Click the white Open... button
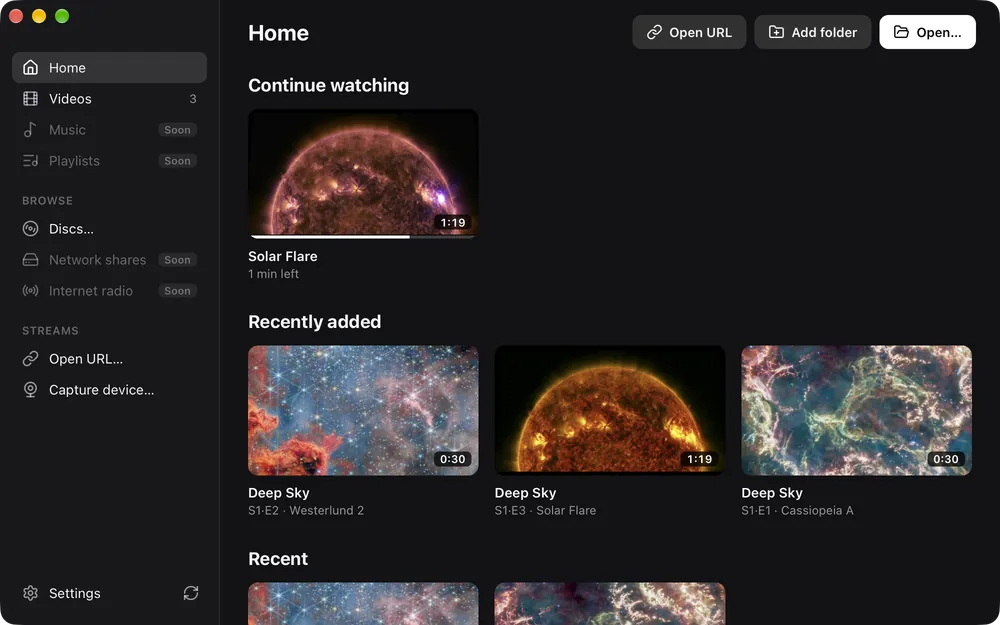 927,33
